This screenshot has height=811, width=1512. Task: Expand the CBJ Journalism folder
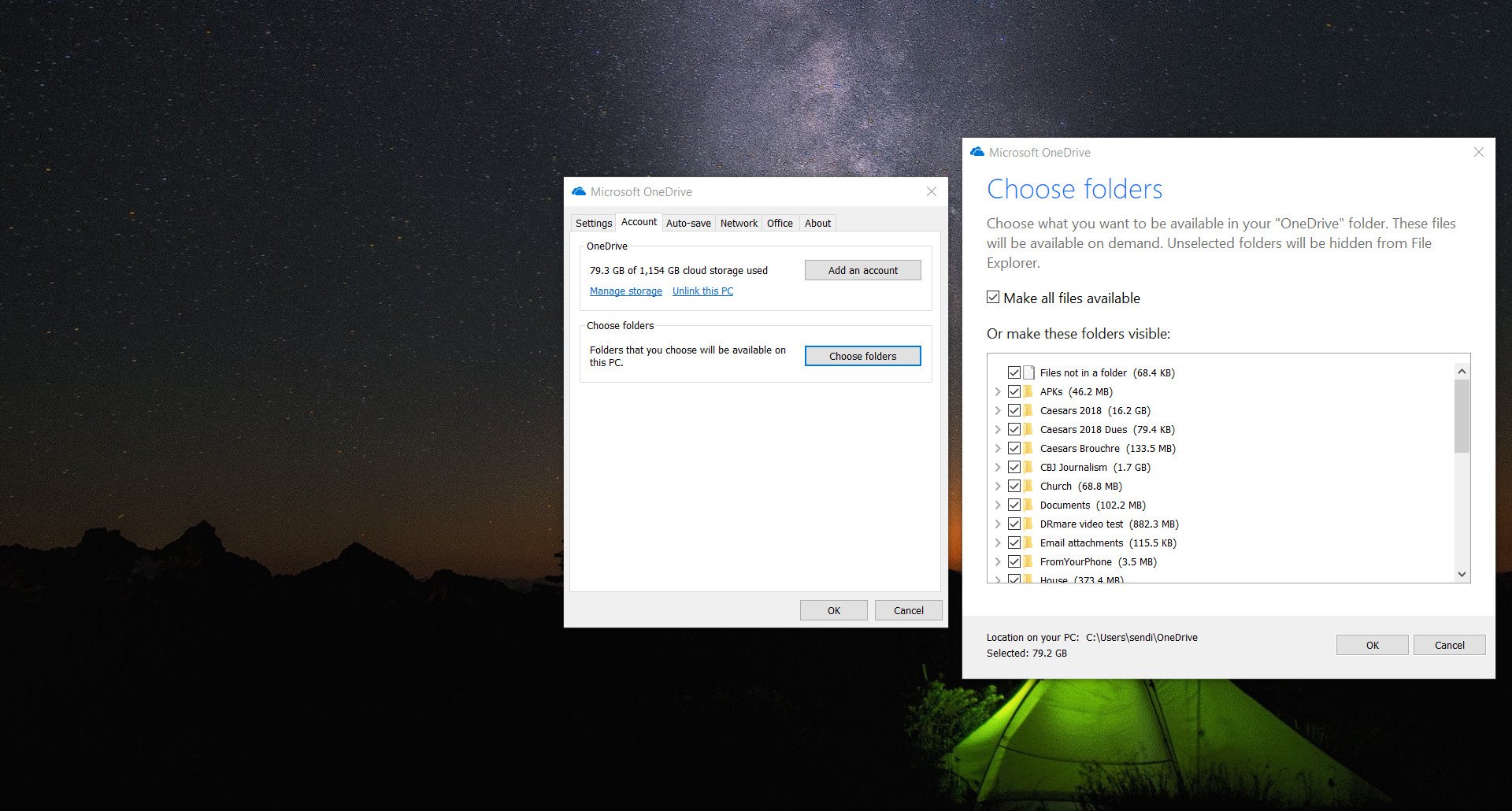coord(998,467)
